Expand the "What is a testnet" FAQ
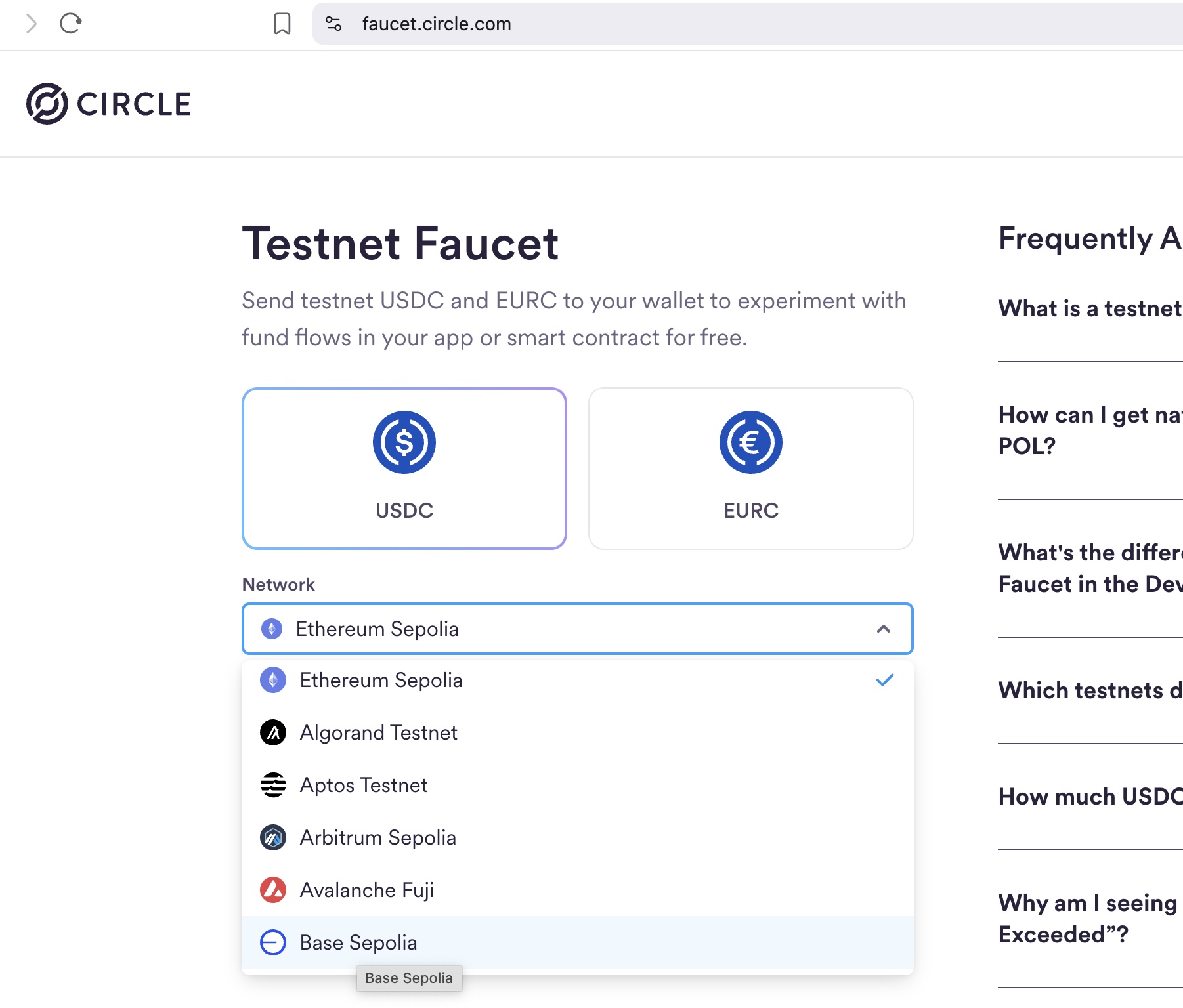Viewport: 1183px width, 1008px height. [1090, 308]
